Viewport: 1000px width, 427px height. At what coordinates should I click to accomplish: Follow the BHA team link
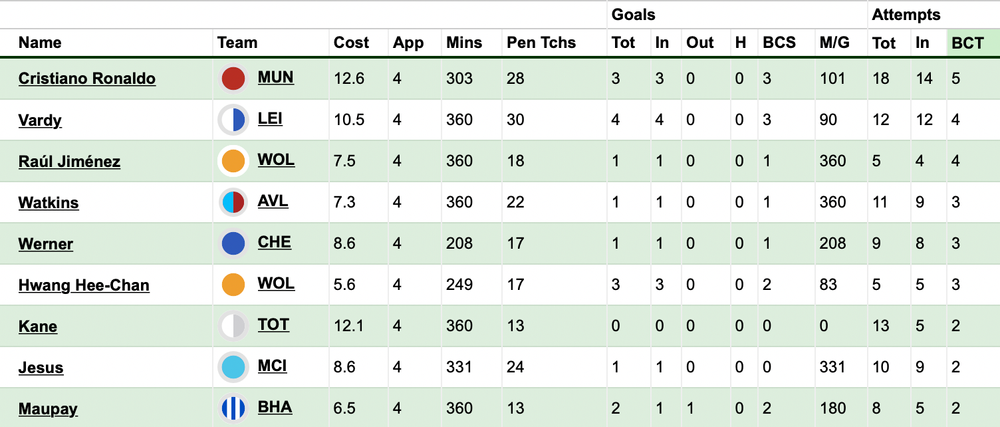pos(275,407)
